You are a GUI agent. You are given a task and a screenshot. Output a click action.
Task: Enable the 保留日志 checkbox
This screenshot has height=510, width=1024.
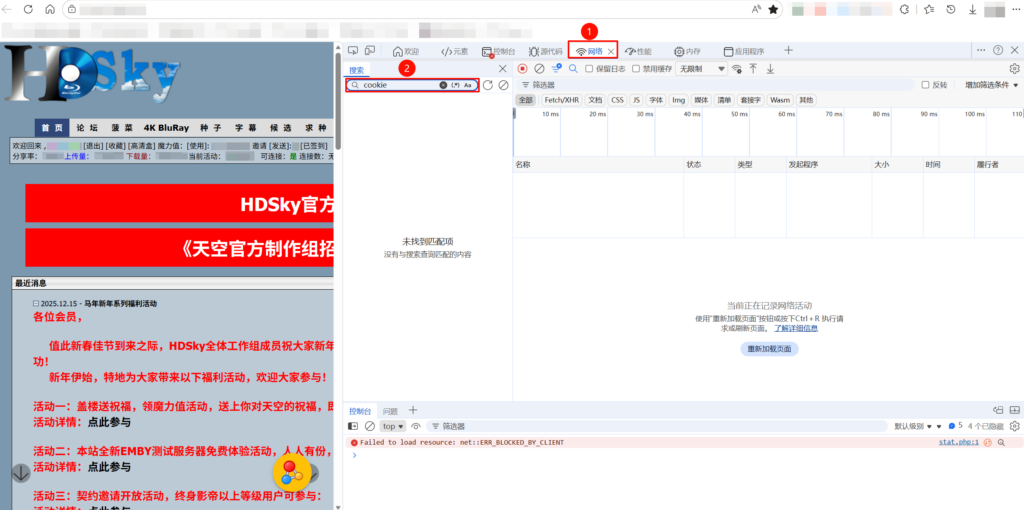(x=591, y=69)
